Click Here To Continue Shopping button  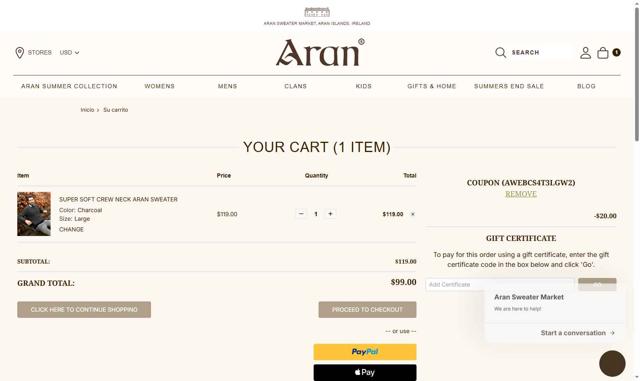pos(84,310)
